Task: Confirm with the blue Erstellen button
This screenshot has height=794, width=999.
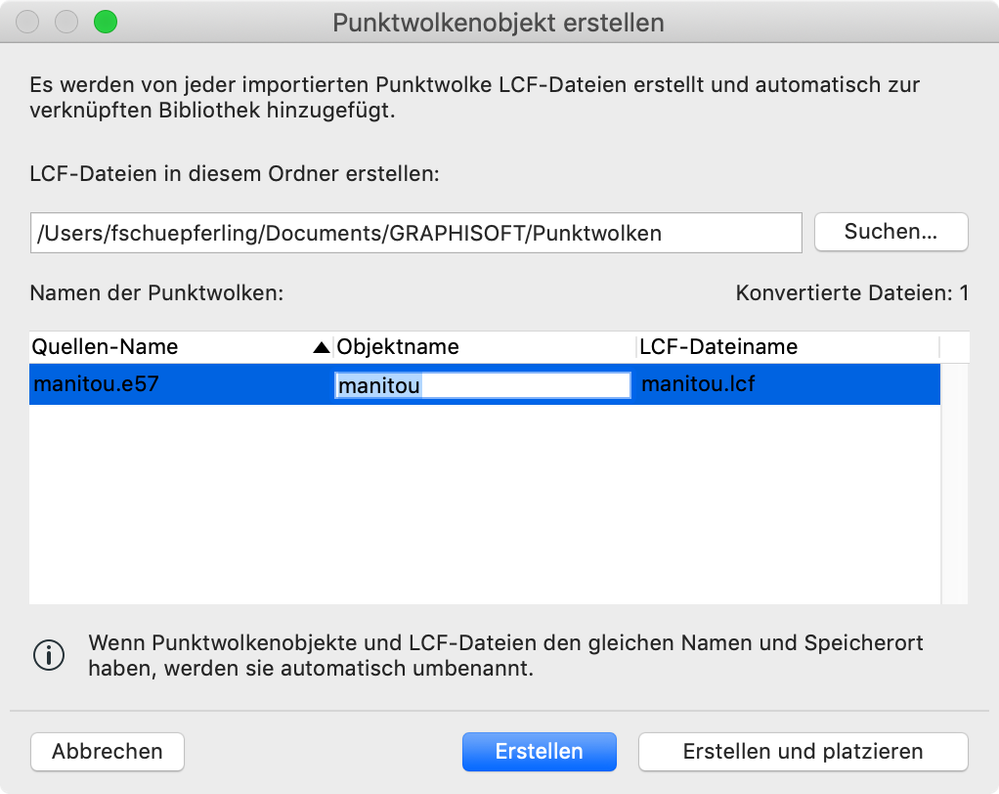Action: click(539, 752)
